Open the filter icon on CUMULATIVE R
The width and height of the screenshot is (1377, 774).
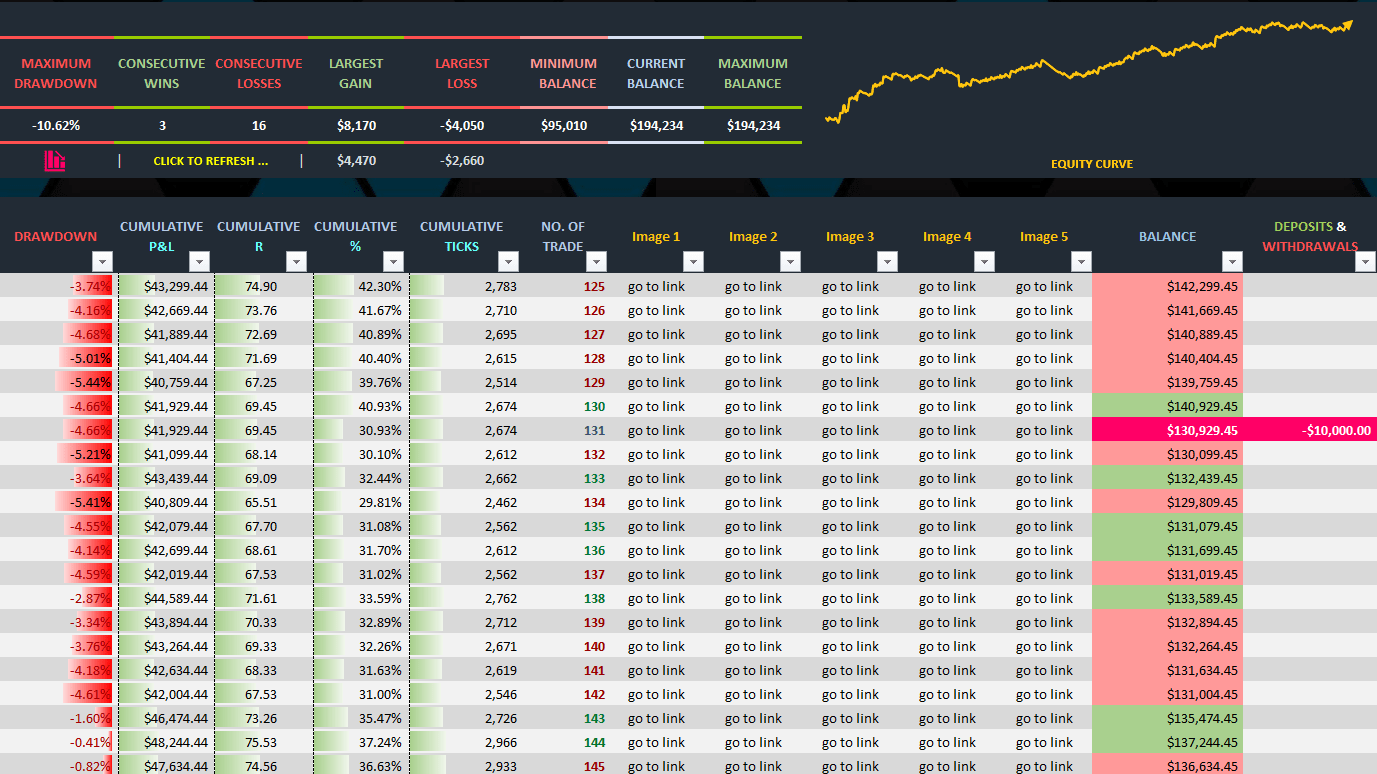(296, 261)
